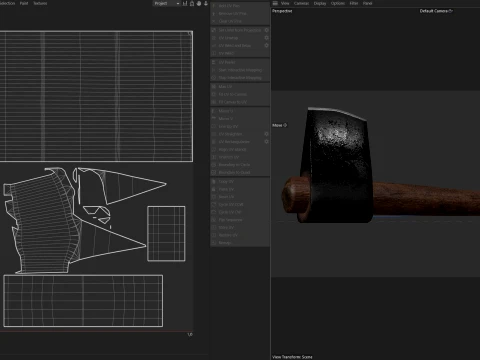The width and height of the screenshot is (480, 360).
Task: Open Set UVW from Projection options gear
Action: [266, 30]
